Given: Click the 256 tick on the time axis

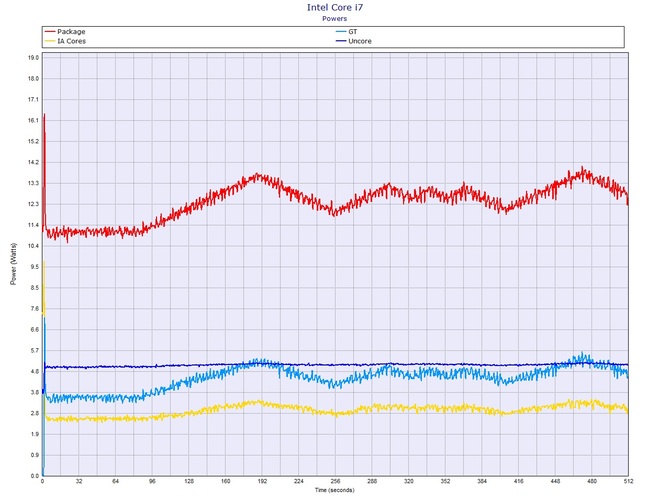Looking at the screenshot, I should (x=335, y=481).
